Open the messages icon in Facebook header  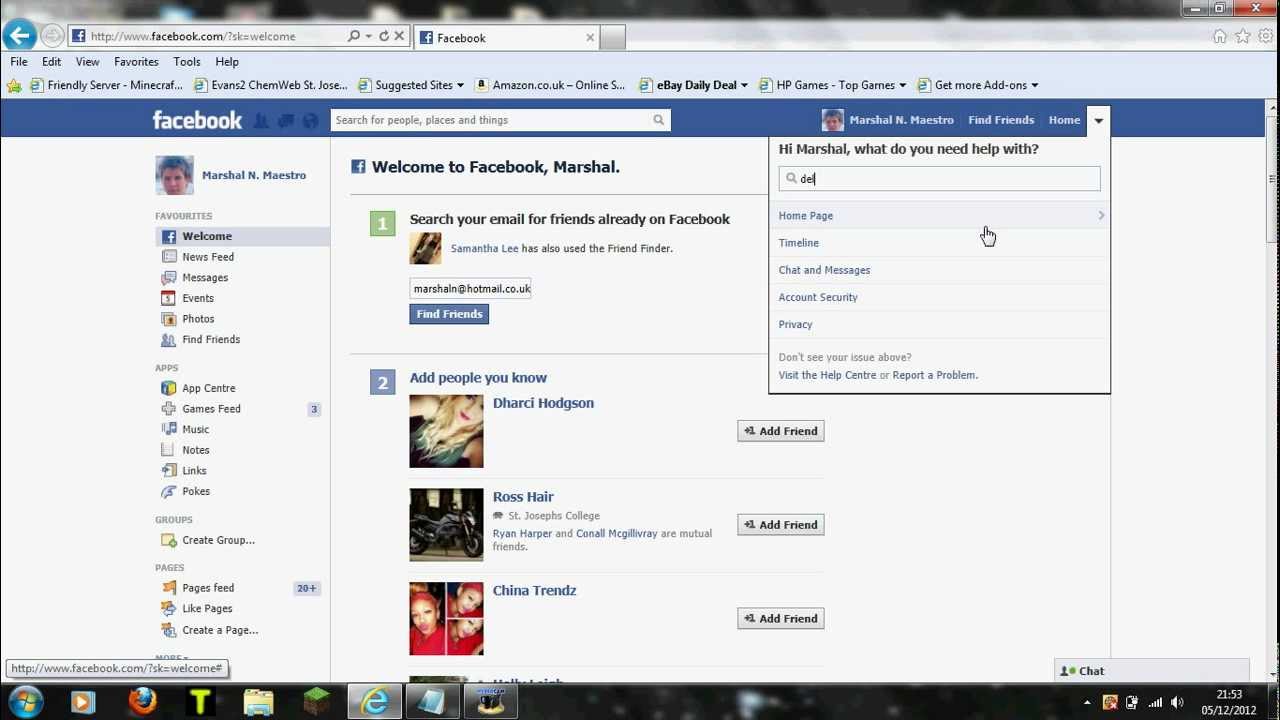pos(286,121)
